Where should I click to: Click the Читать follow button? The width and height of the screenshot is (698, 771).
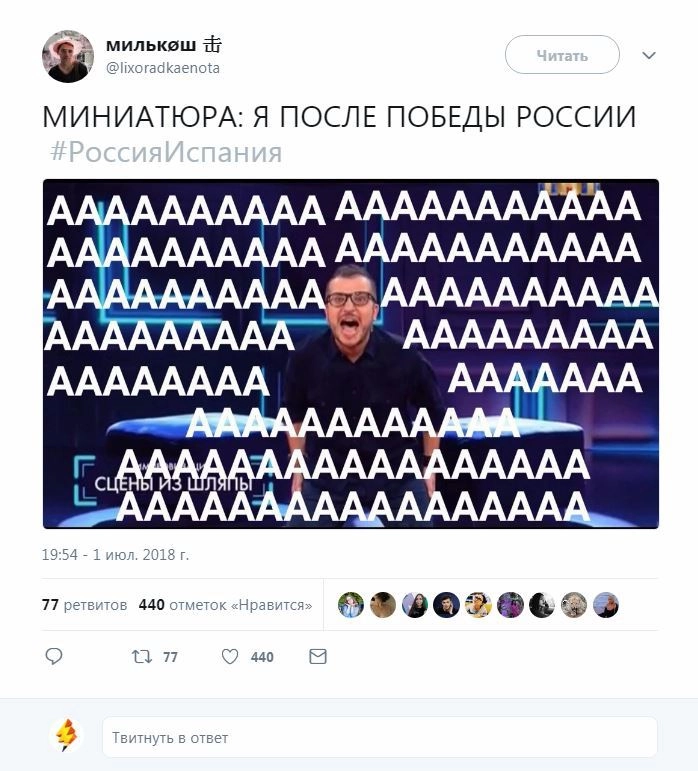(562, 56)
